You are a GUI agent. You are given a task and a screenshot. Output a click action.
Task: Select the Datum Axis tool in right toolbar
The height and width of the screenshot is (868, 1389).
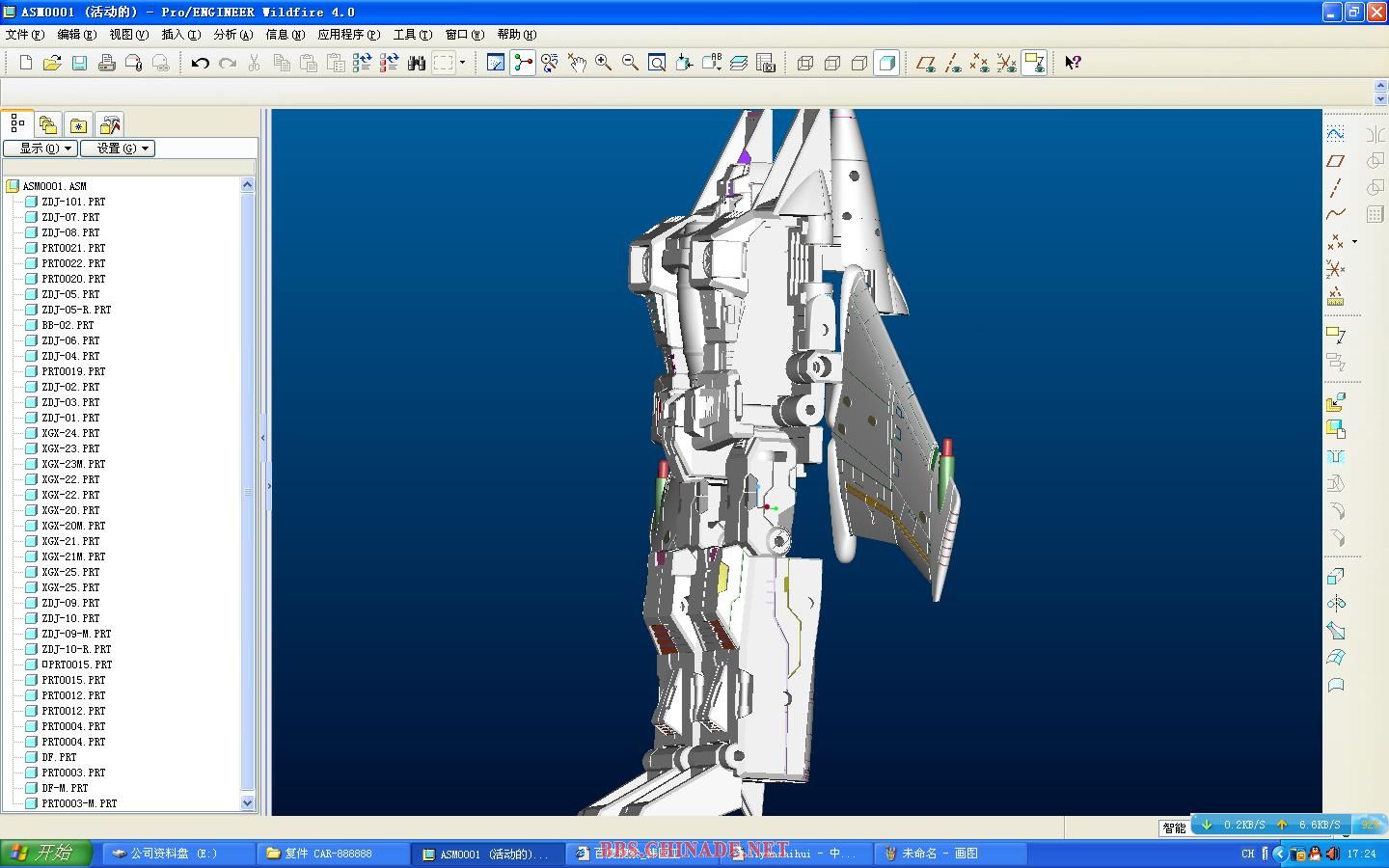(x=1336, y=187)
